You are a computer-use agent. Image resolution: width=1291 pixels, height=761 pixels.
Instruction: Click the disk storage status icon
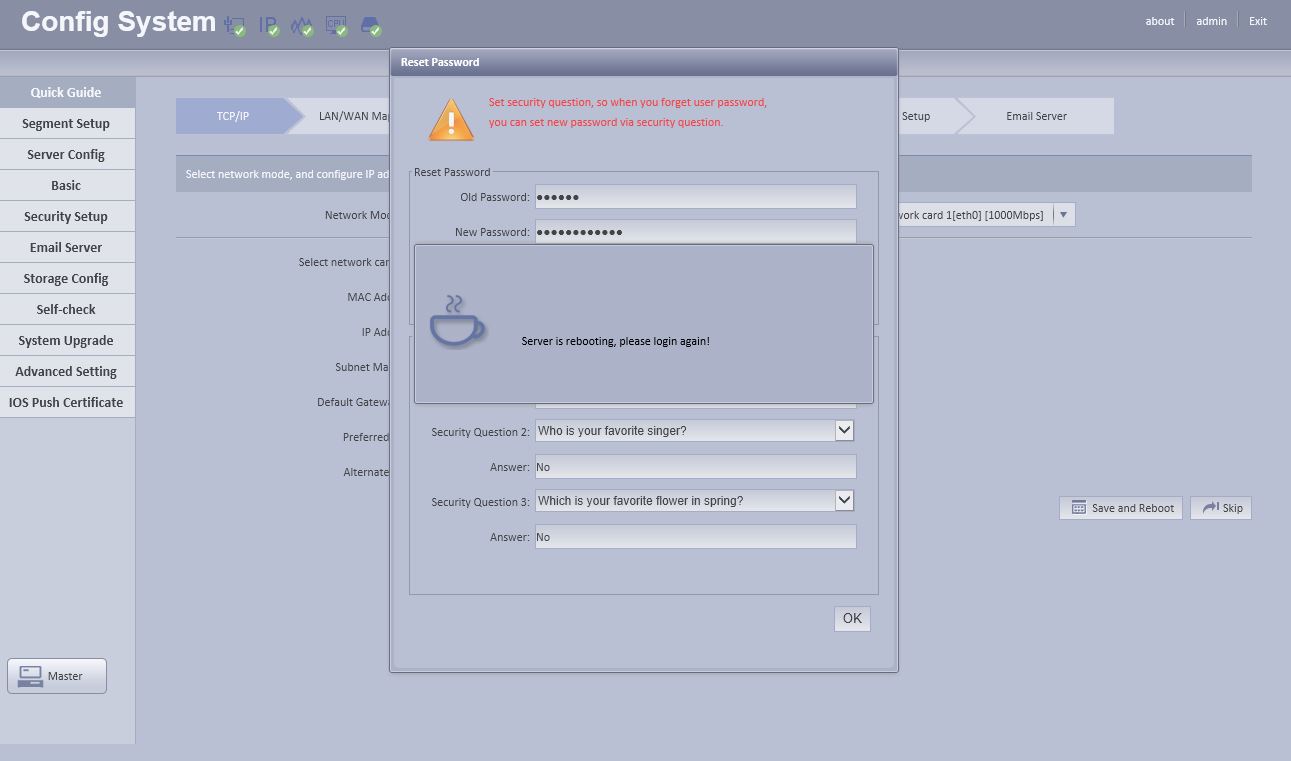370,26
